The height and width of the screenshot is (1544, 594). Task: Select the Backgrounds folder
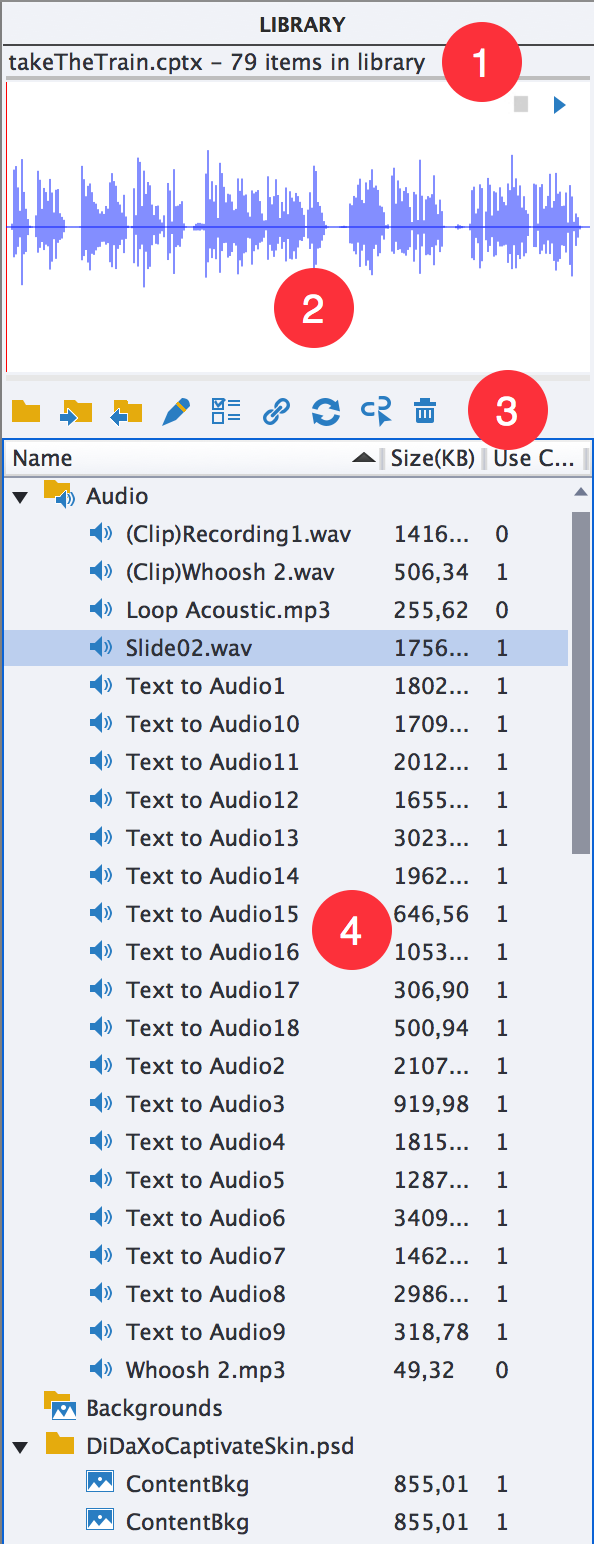[154, 1408]
